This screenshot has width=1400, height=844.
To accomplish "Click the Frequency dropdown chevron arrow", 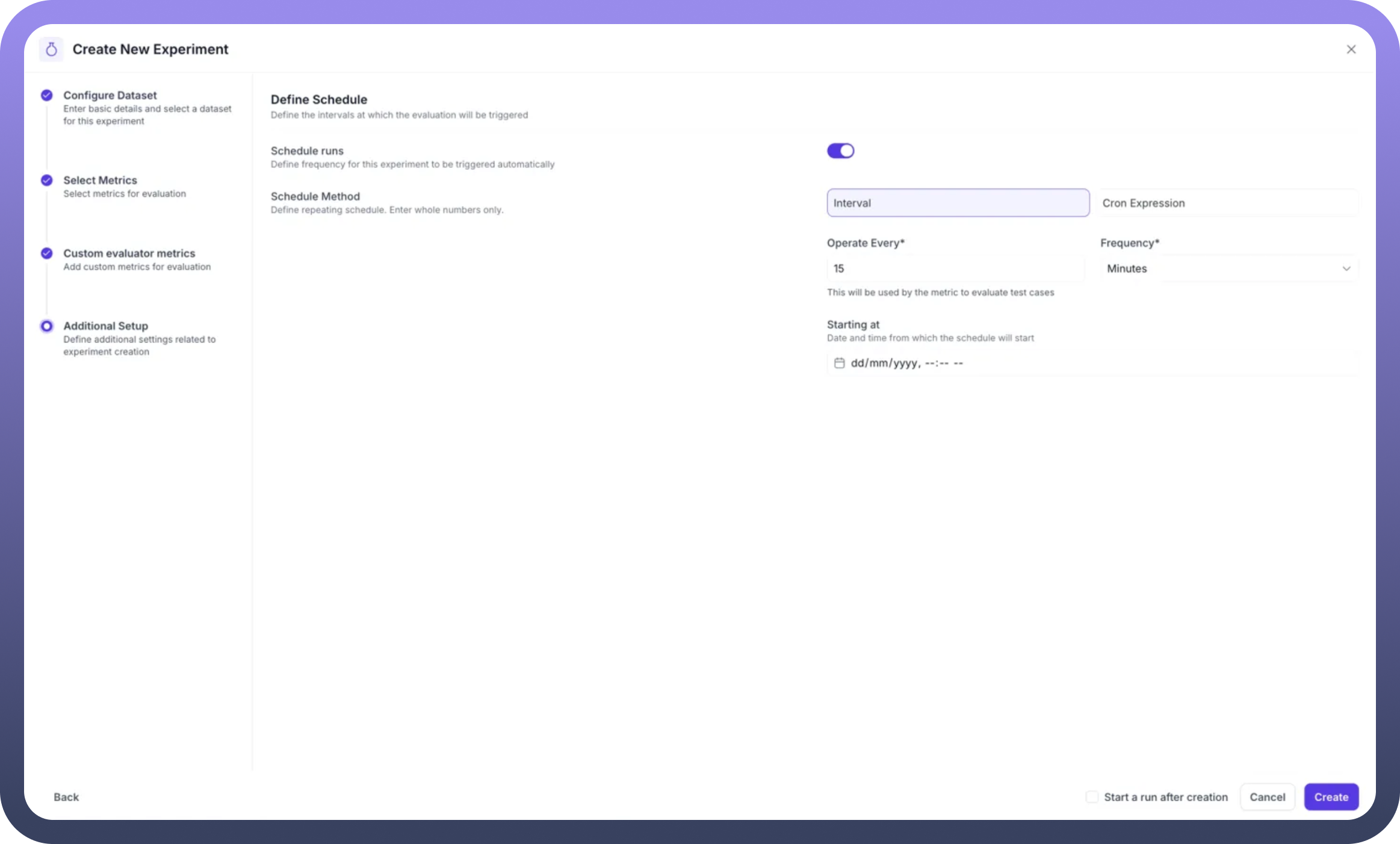I will pyautogui.click(x=1346, y=268).
